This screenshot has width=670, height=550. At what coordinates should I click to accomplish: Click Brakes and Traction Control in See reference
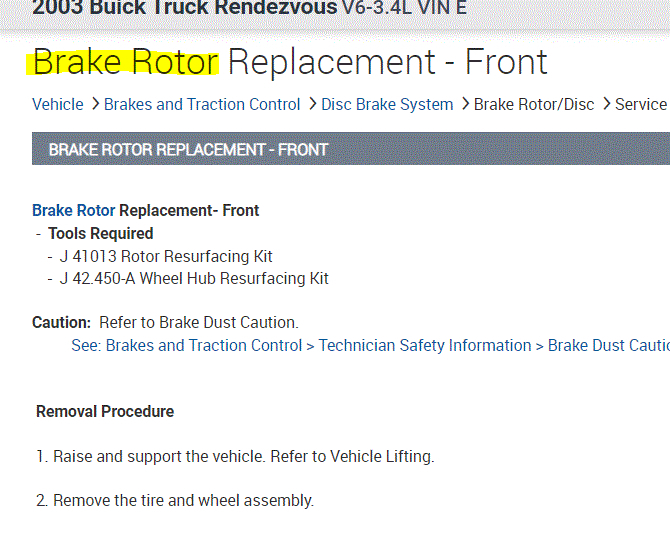click(204, 345)
